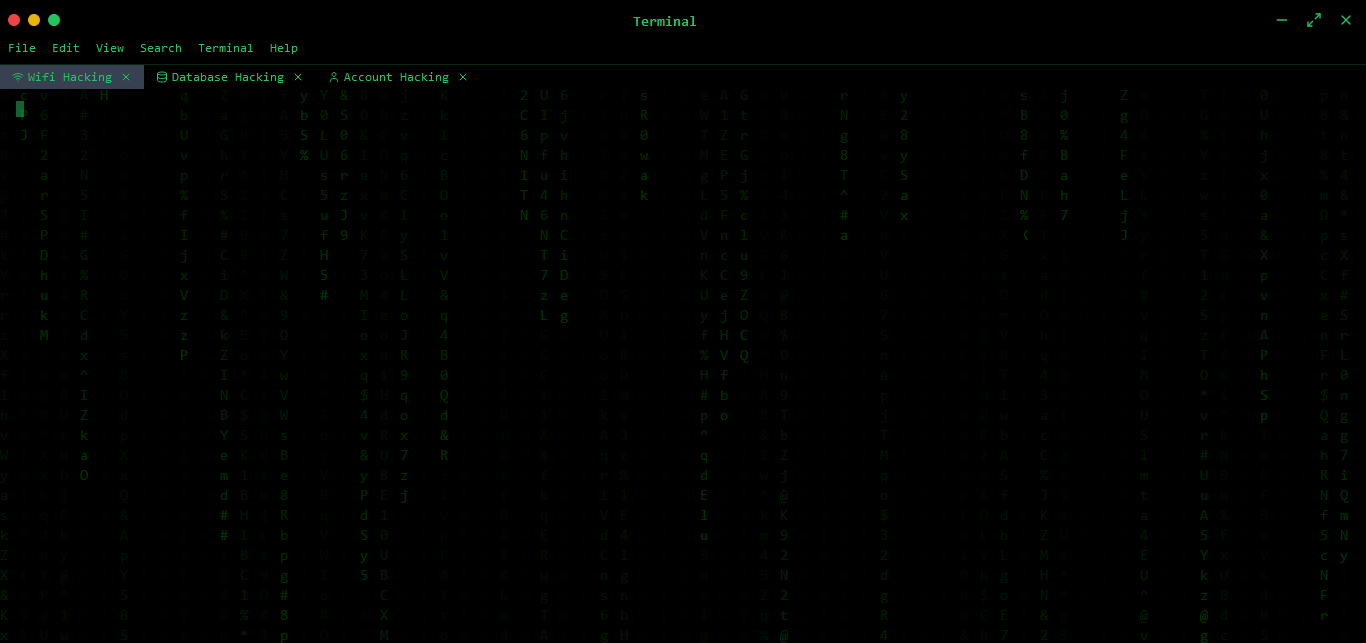Open the File menu
1366x643 pixels.
[x=22, y=48]
